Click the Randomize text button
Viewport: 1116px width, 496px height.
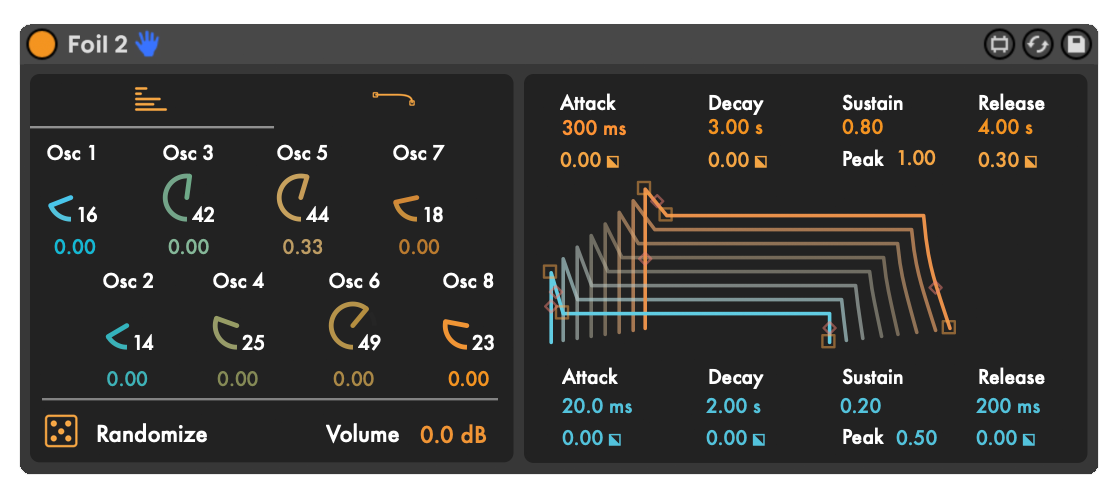coord(152,433)
